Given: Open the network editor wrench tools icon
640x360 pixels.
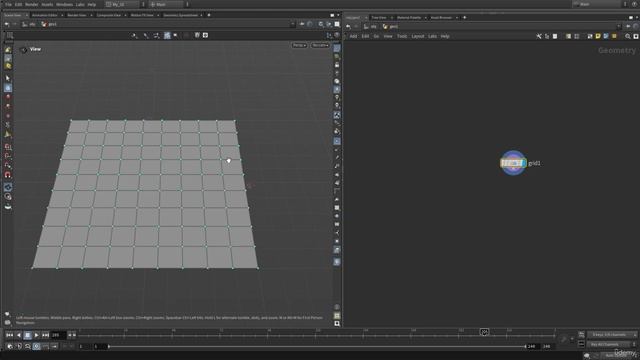Looking at the screenshot, I should [x=539, y=36].
